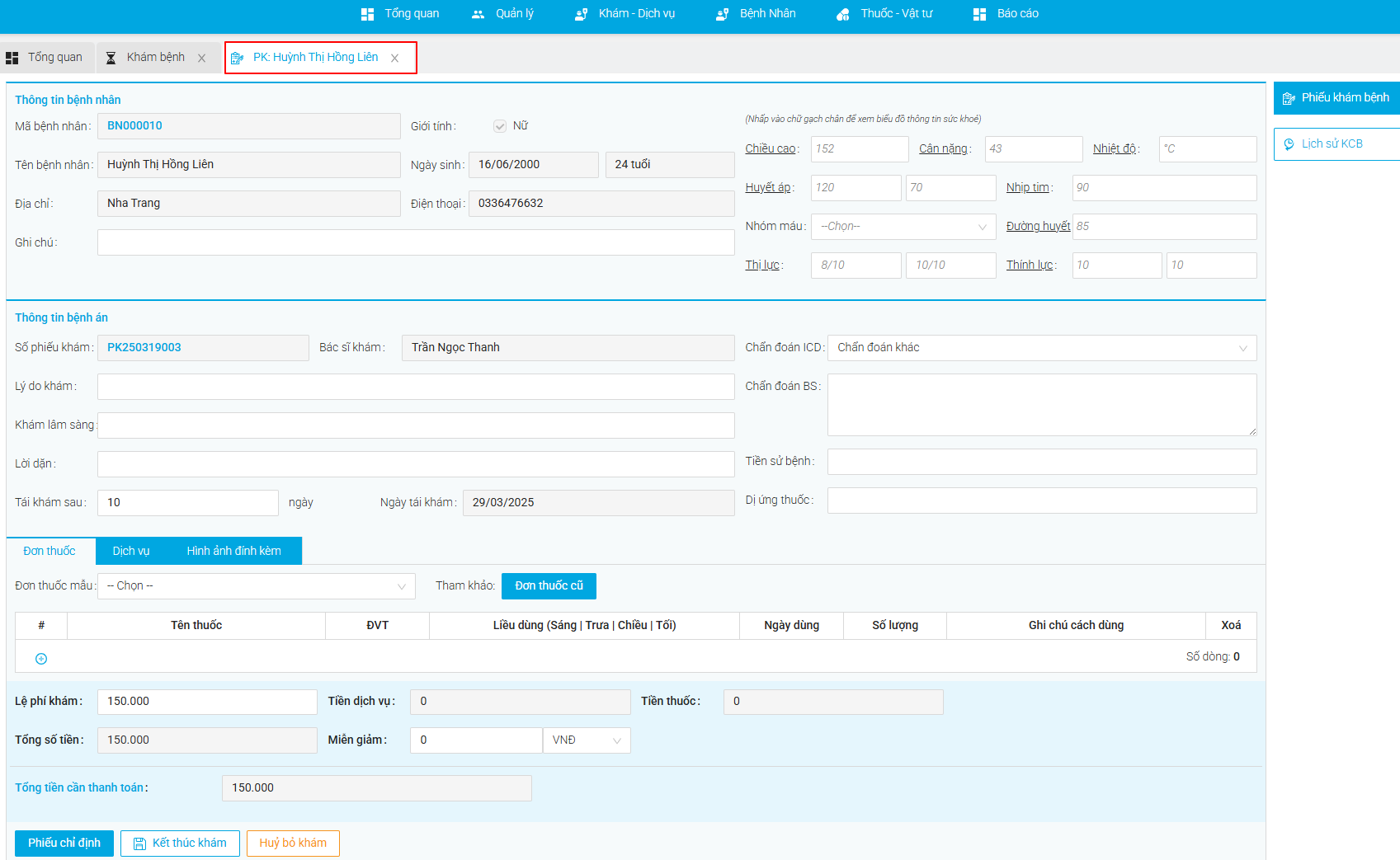Focus the Nhịp tim input field
The width and height of the screenshot is (1400, 860).
tap(1165, 188)
